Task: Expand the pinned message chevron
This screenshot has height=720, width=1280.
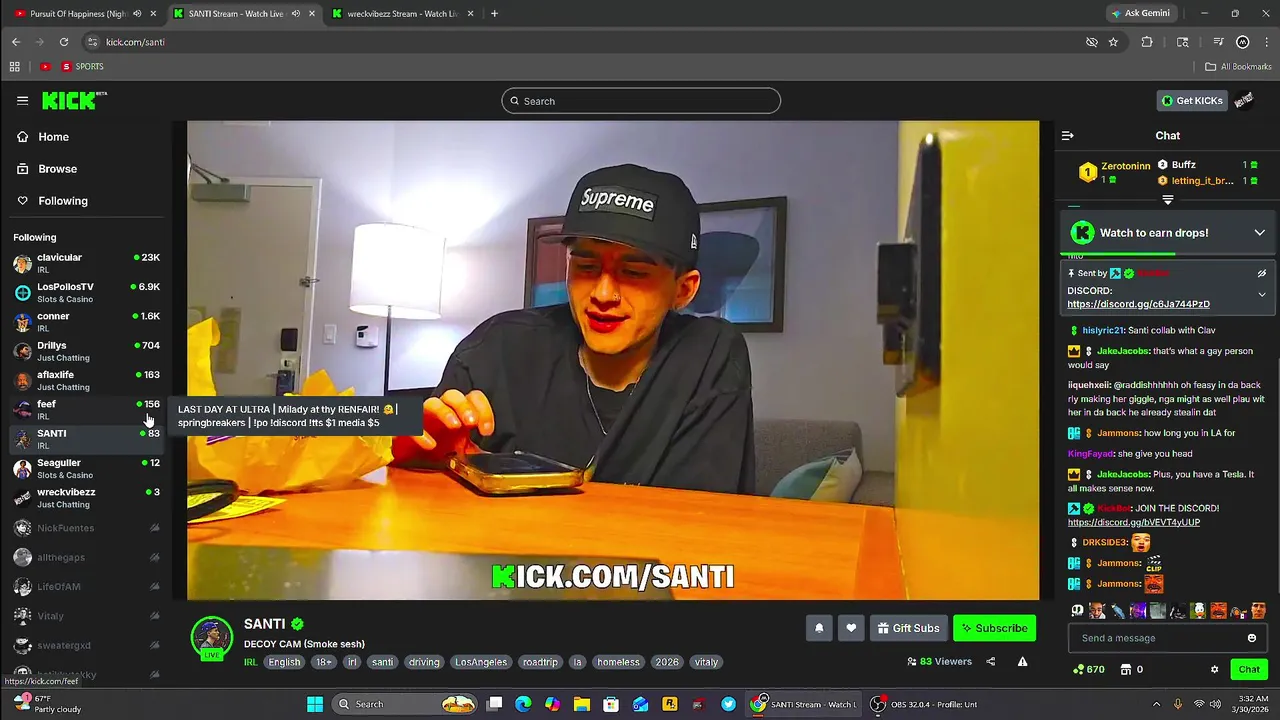Action: (1262, 295)
